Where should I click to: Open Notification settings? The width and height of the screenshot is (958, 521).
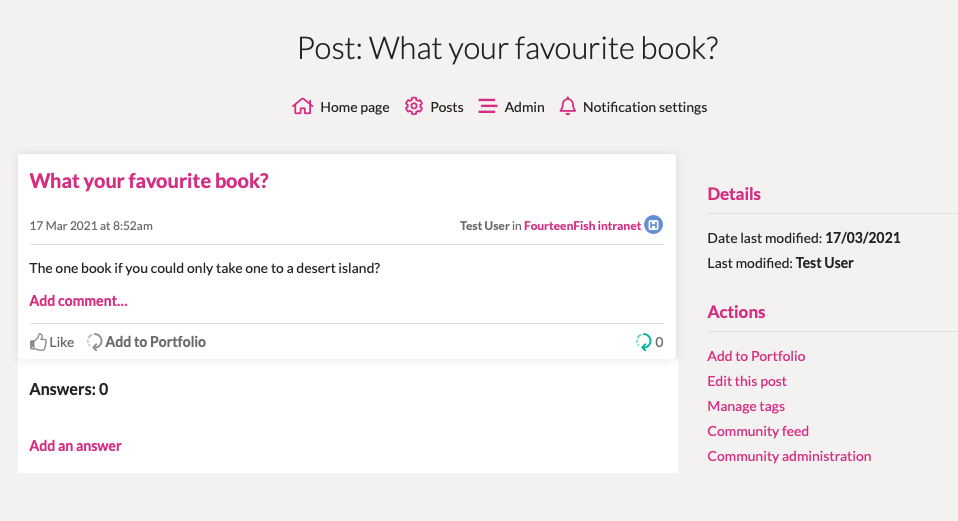645,107
